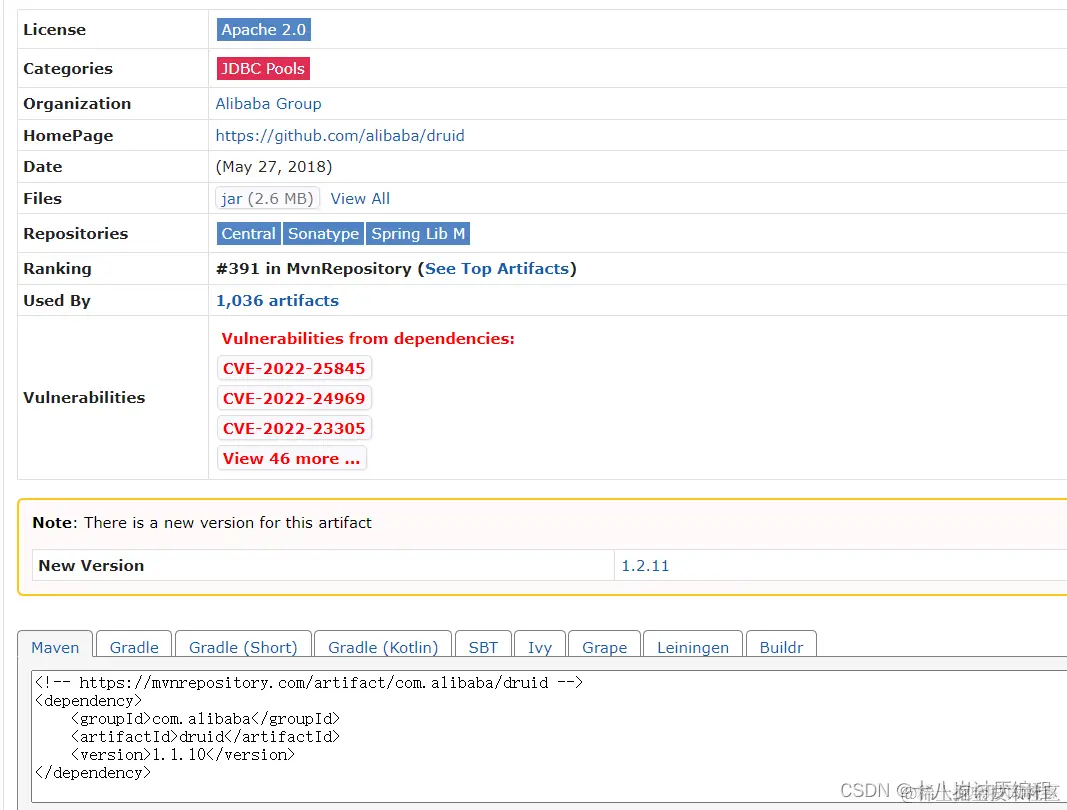Open CVE-2022-23305 details
Screen dimensions: 1067x810
click(x=294, y=427)
